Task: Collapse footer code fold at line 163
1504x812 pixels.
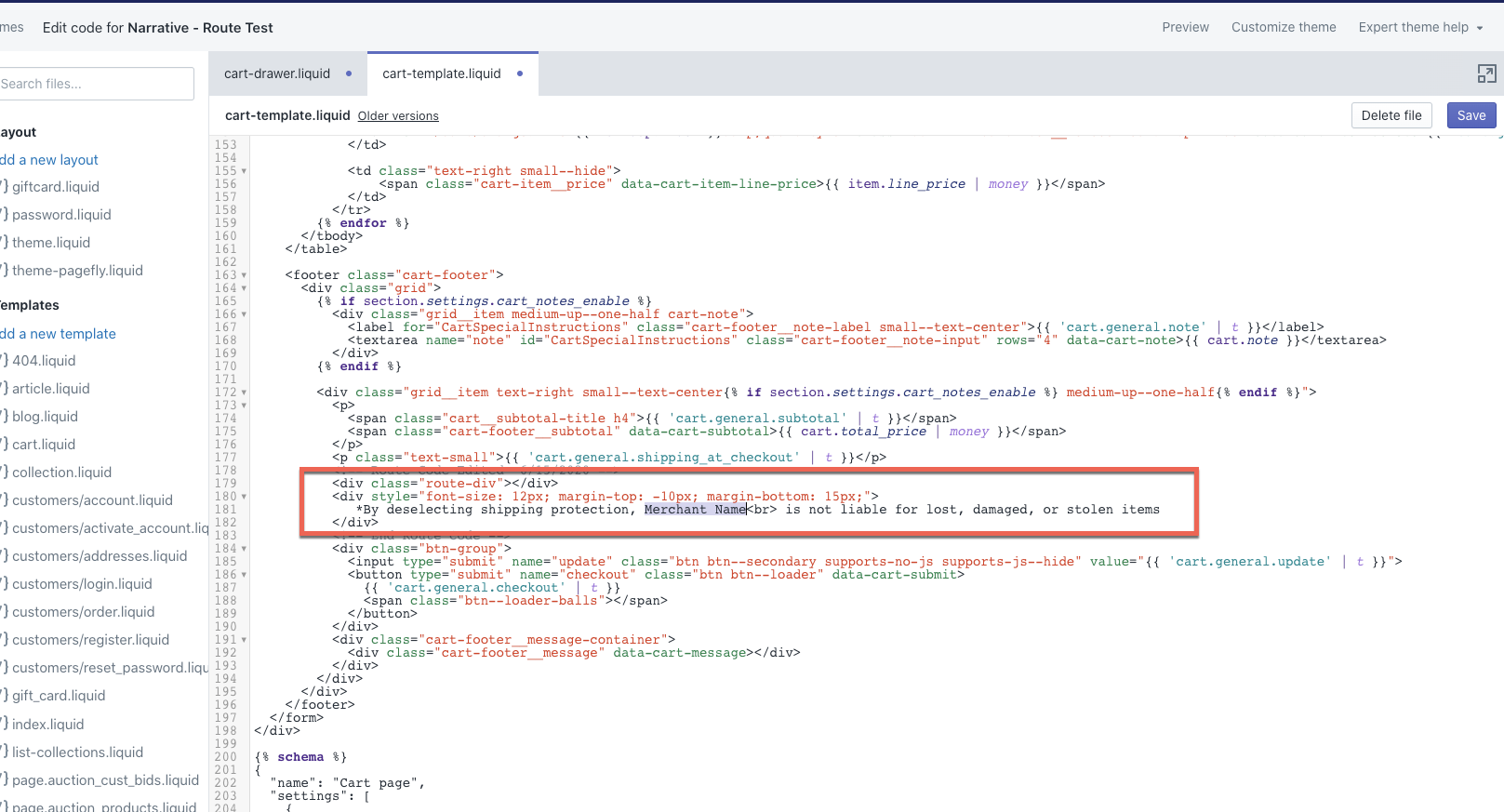Action: (x=244, y=275)
